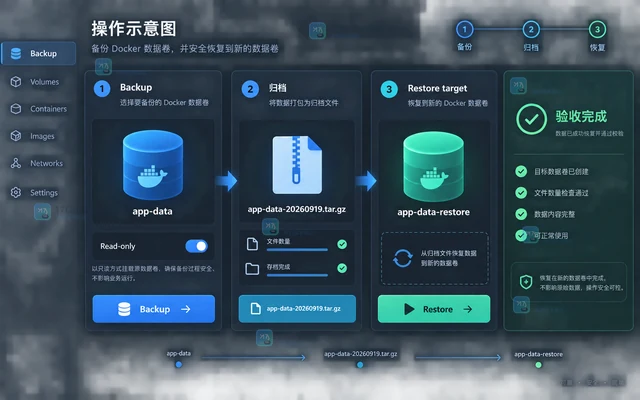640x400 pixels.
Task: Click the blue Backup button
Action: point(153,309)
